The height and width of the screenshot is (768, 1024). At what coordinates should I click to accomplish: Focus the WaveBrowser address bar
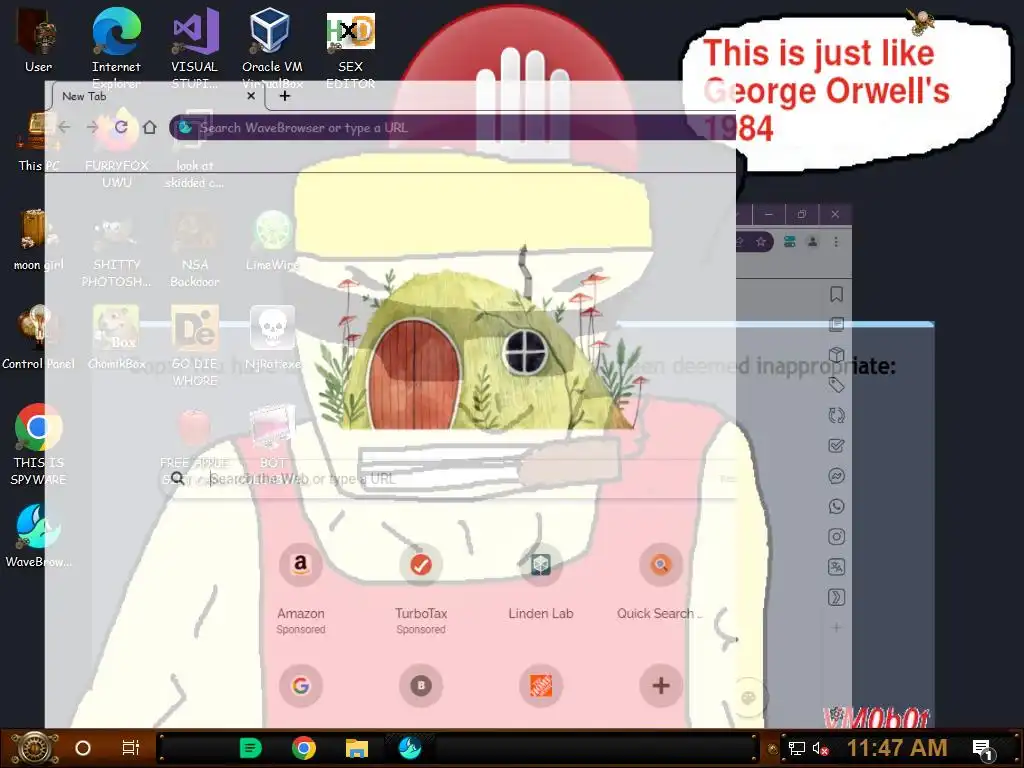(x=451, y=127)
